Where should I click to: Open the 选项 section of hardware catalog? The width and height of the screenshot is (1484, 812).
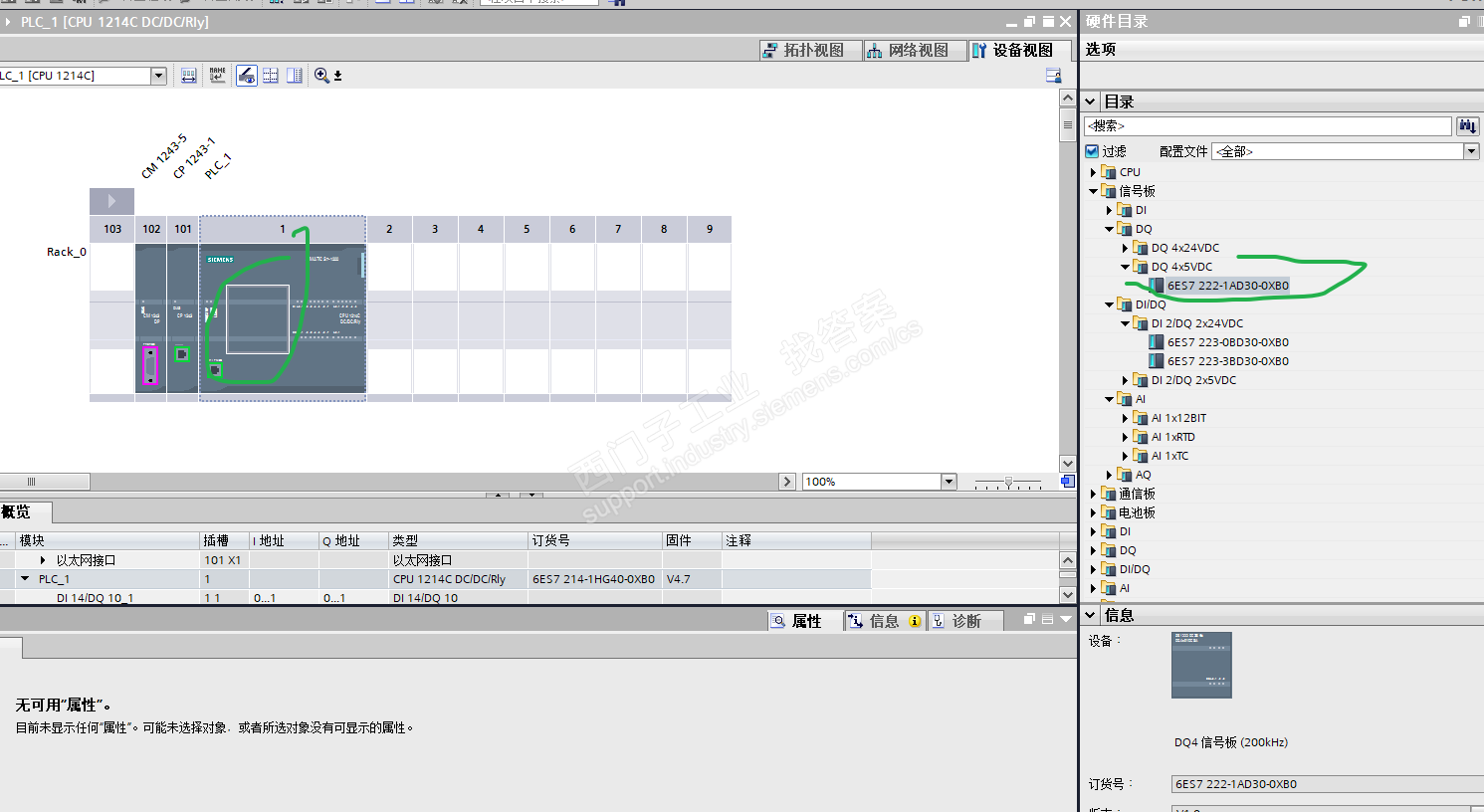(x=1101, y=50)
